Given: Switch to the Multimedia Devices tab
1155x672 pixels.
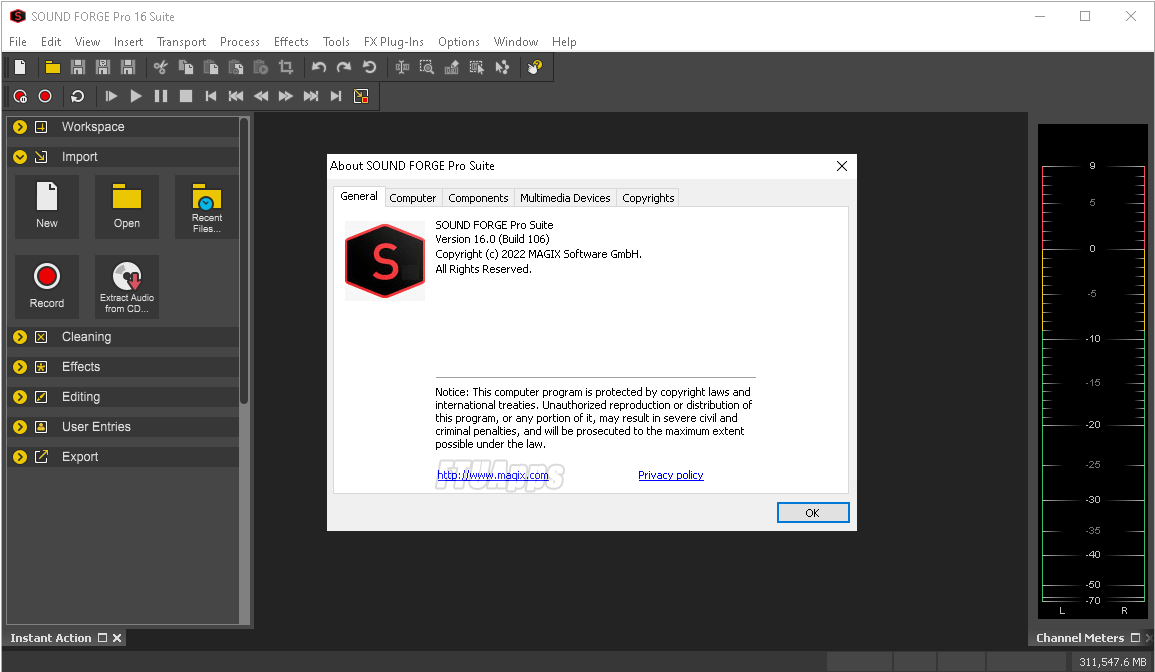Looking at the screenshot, I should [x=565, y=198].
